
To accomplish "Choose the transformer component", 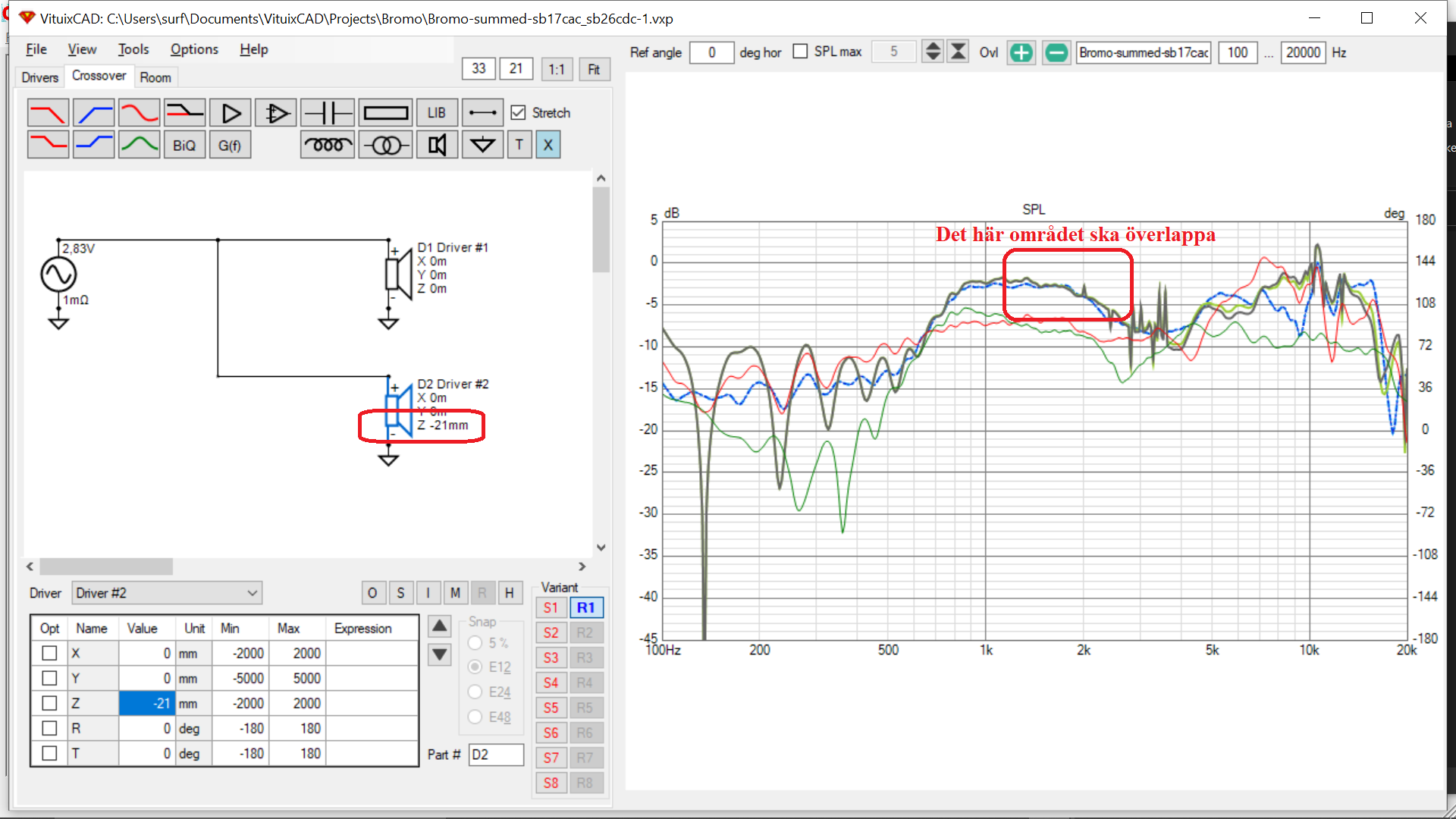I will click(386, 145).
